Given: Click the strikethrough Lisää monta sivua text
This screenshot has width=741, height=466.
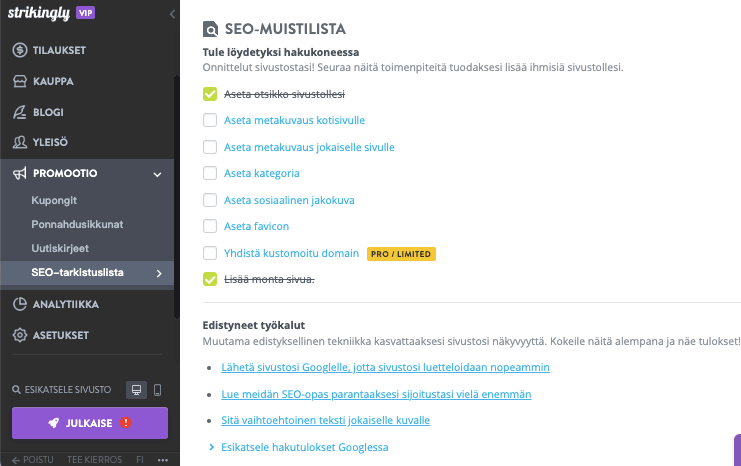Looking at the screenshot, I should (x=269, y=279).
